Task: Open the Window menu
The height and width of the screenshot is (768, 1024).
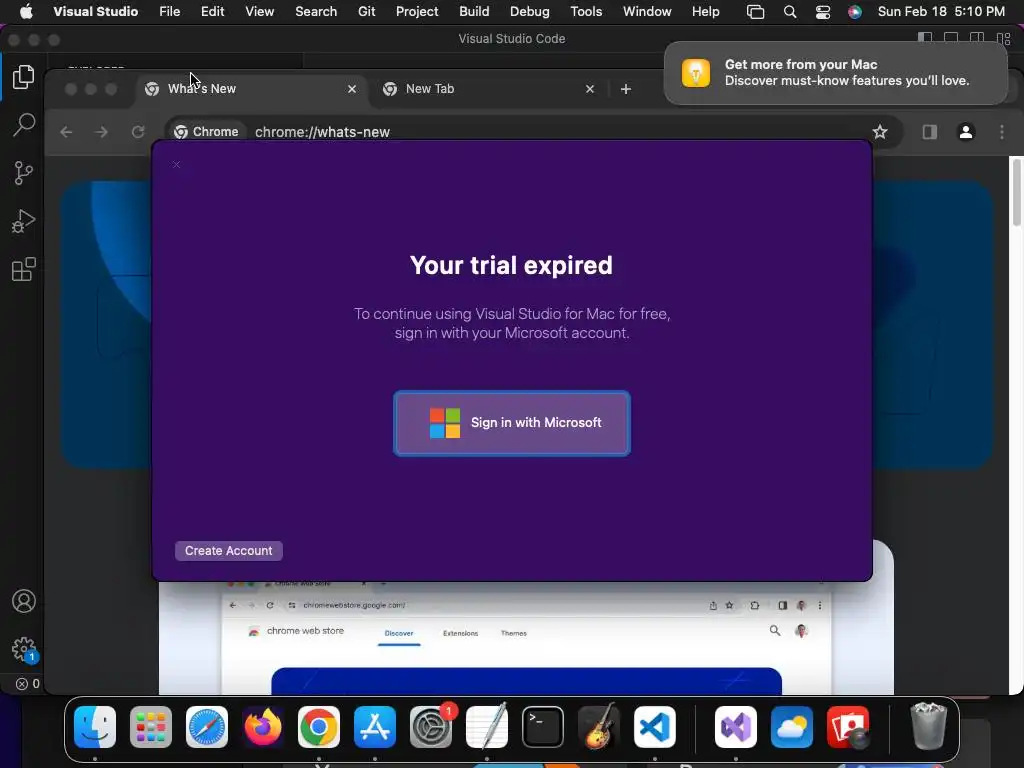Action: [x=647, y=12]
